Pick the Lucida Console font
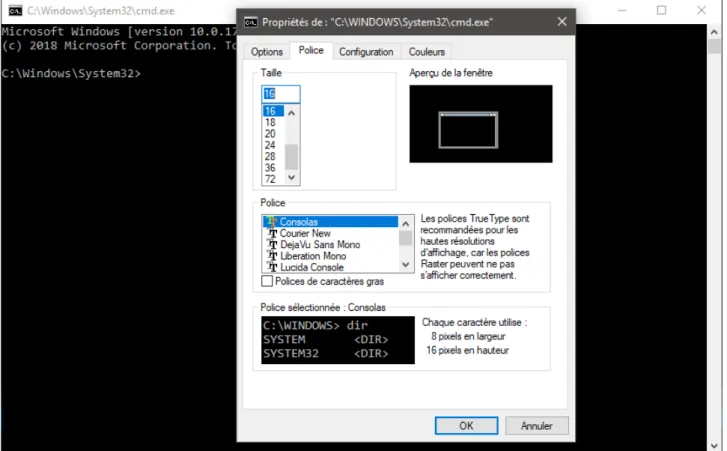 (331, 267)
